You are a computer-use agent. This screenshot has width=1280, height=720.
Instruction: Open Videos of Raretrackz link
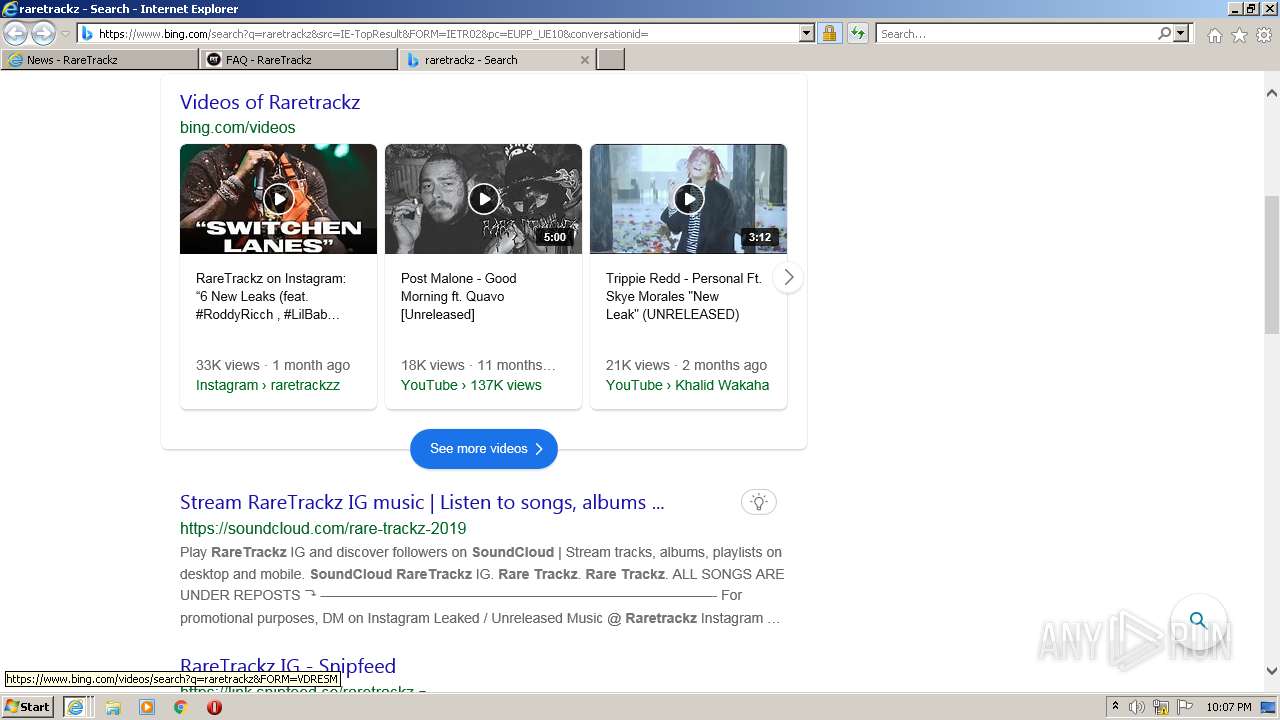tap(270, 102)
